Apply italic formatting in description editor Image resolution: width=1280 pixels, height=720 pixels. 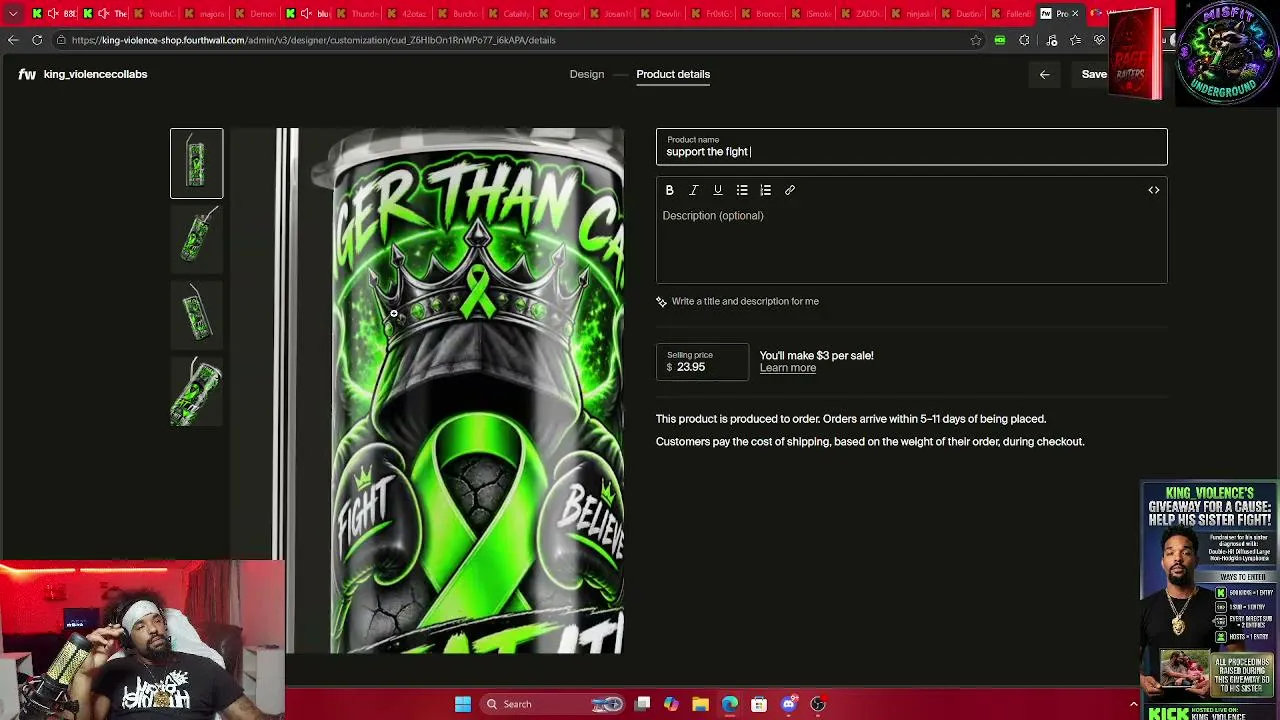694,190
